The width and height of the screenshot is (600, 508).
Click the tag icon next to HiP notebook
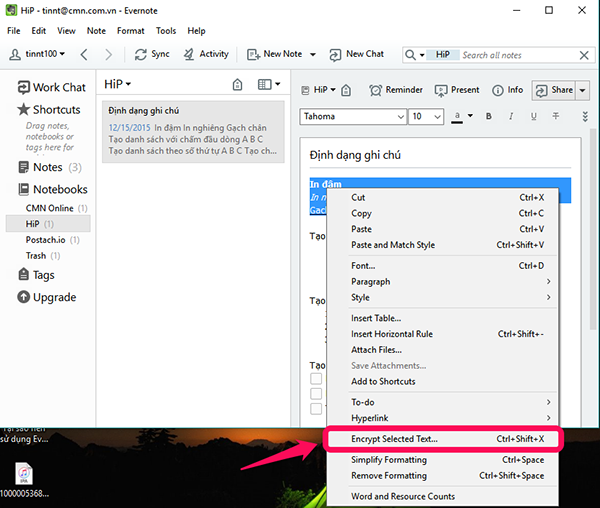pyautogui.click(x=346, y=90)
